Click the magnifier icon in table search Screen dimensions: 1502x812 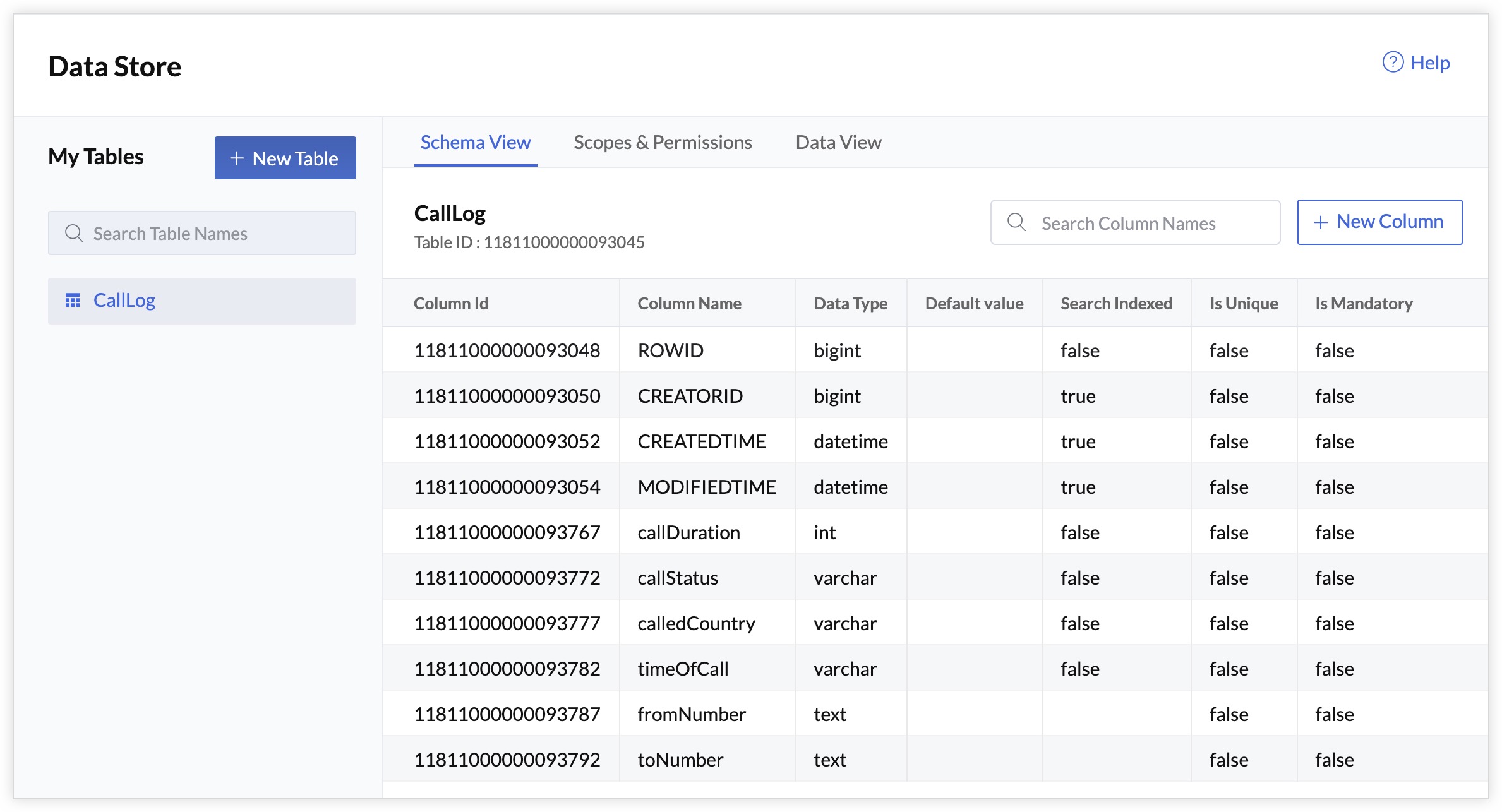point(74,234)
